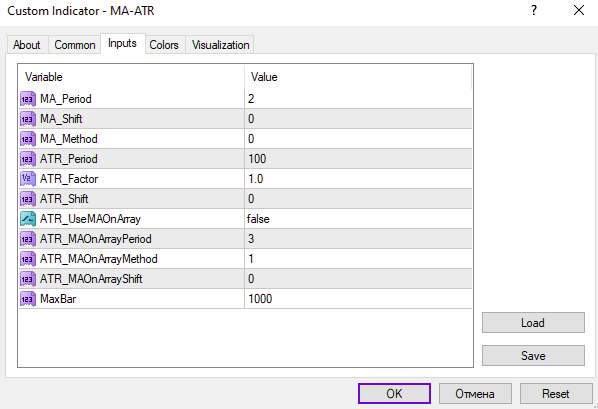Viewport: 598px width, 409px height.
Task: Select the integer icon next to MA_Shift
Action: tap(27, 119)
